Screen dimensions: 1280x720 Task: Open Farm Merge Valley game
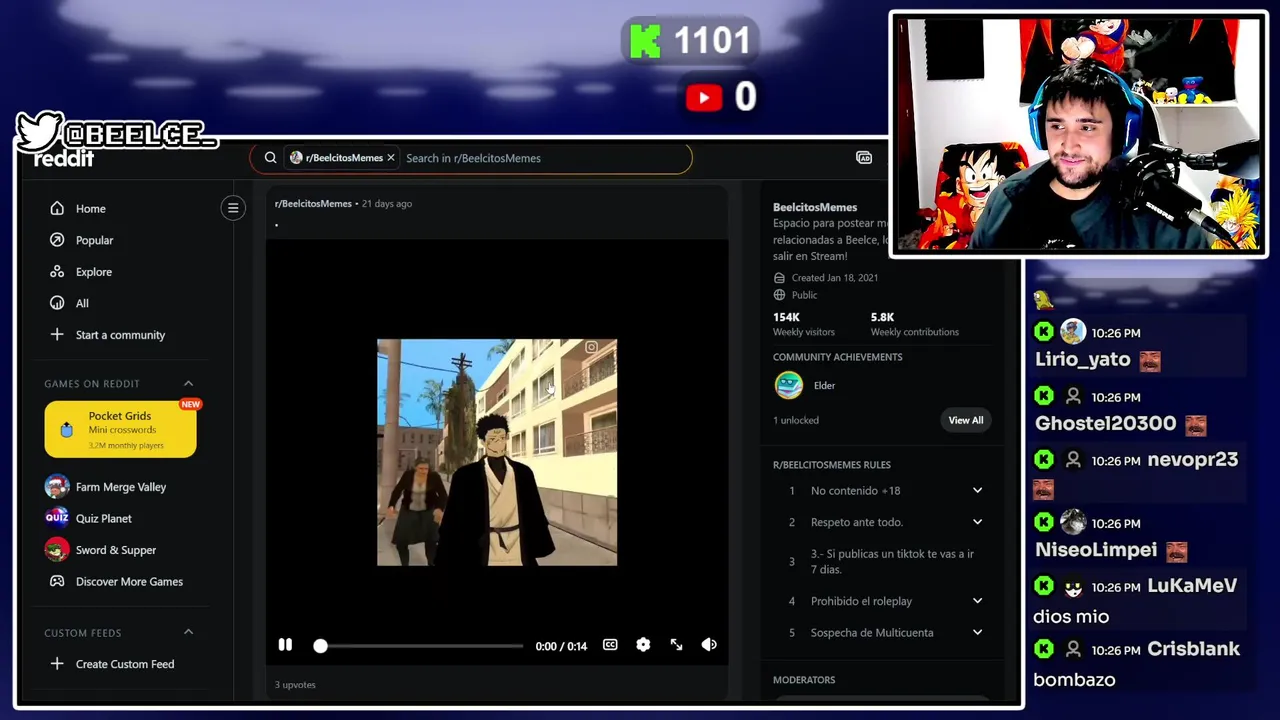coord(120,487)
